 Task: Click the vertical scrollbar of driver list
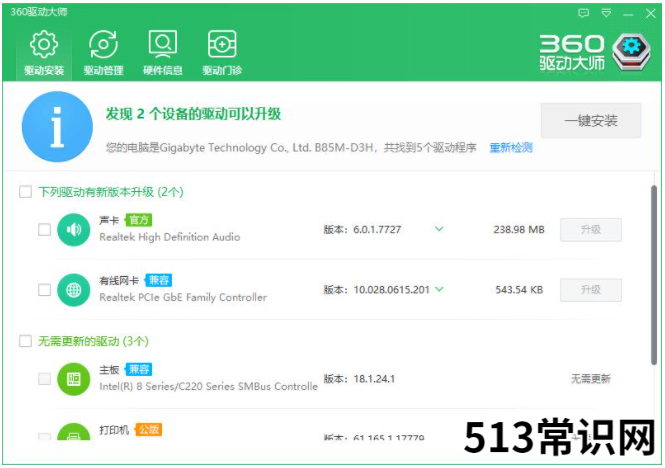pos(654,275)
